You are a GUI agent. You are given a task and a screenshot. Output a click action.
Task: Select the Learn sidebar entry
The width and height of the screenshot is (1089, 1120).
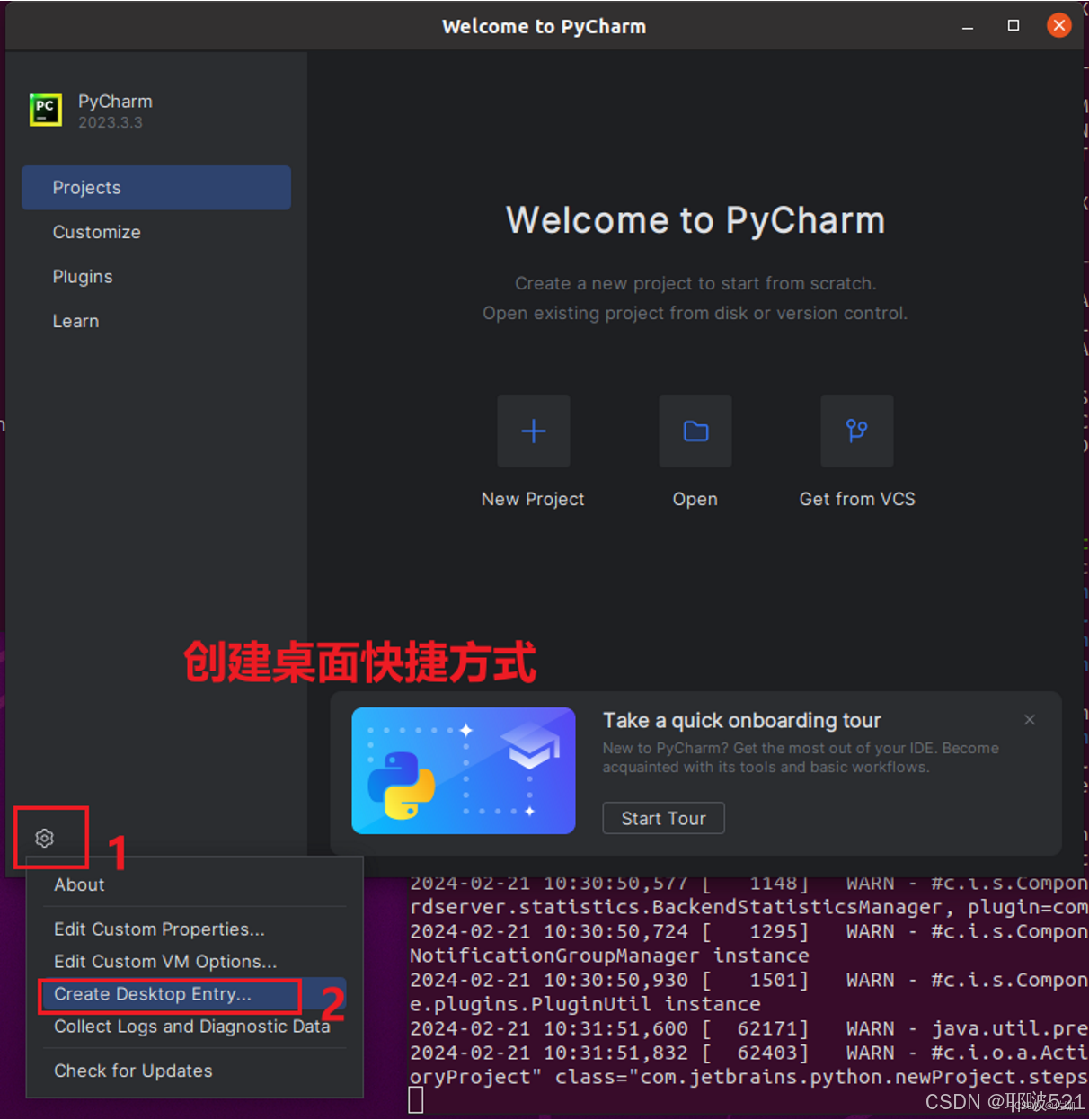point(75,321)
